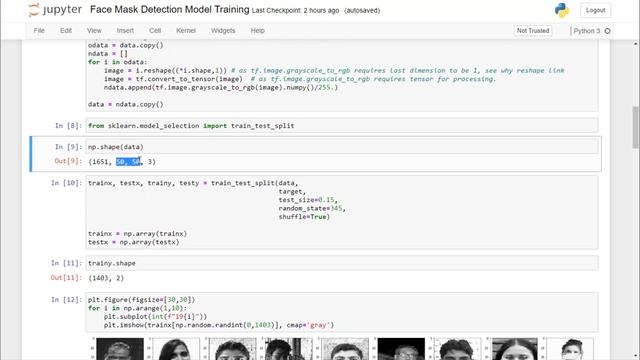Viewport: 640px width, 360px height.
Task: Open the File menu
Action: 39,31
